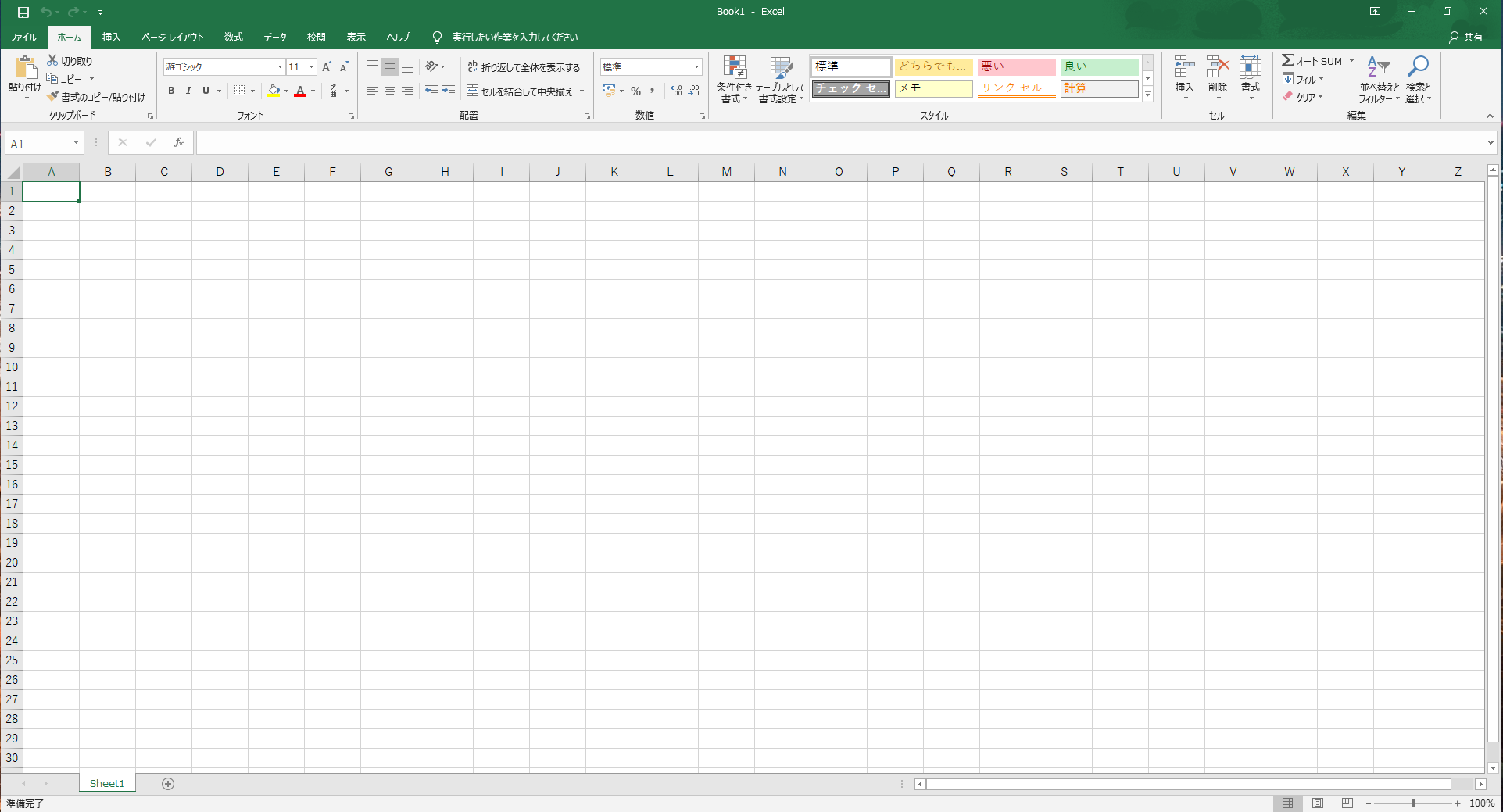Screen dimensions: 1503x812
Task: Add a new sheet with plus icon
Action: [168, 784]
